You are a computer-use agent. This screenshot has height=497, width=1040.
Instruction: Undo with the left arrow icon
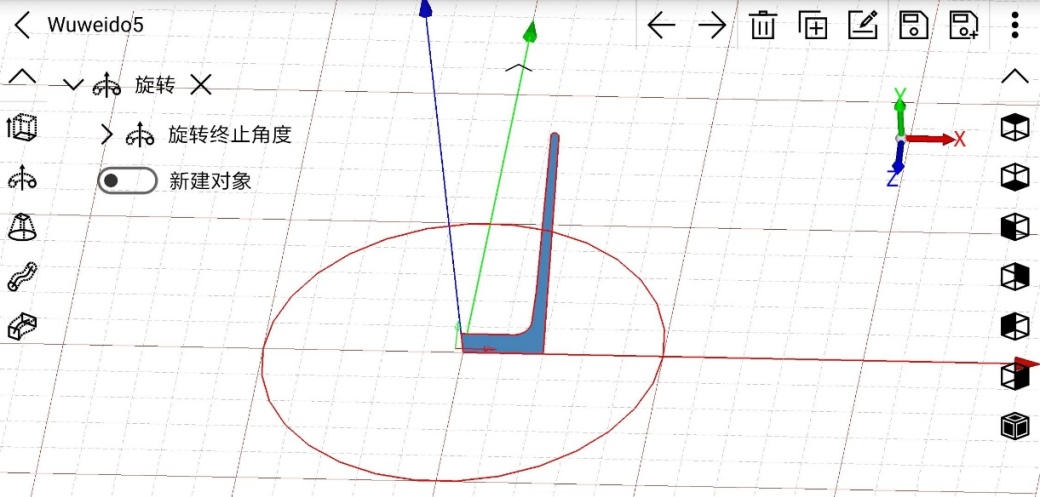click(661, 25)
